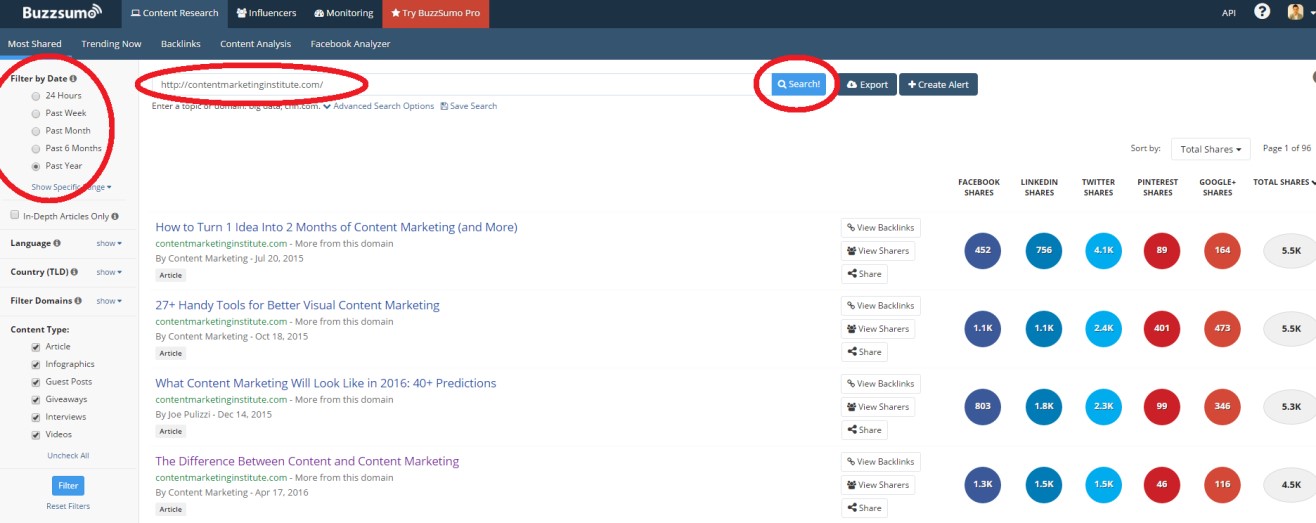Click total shares bubble showing 4.5K
Image resolution: width=1316 pixels, height=523 pixels.
pyautogui.click(x=1290, y=484)
